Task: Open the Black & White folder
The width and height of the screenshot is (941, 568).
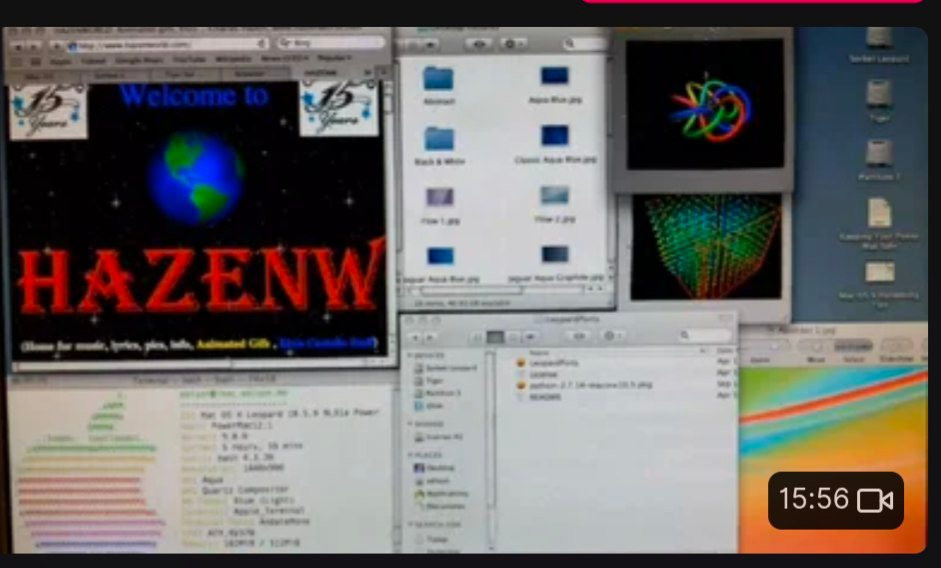Action: point(438,140)
